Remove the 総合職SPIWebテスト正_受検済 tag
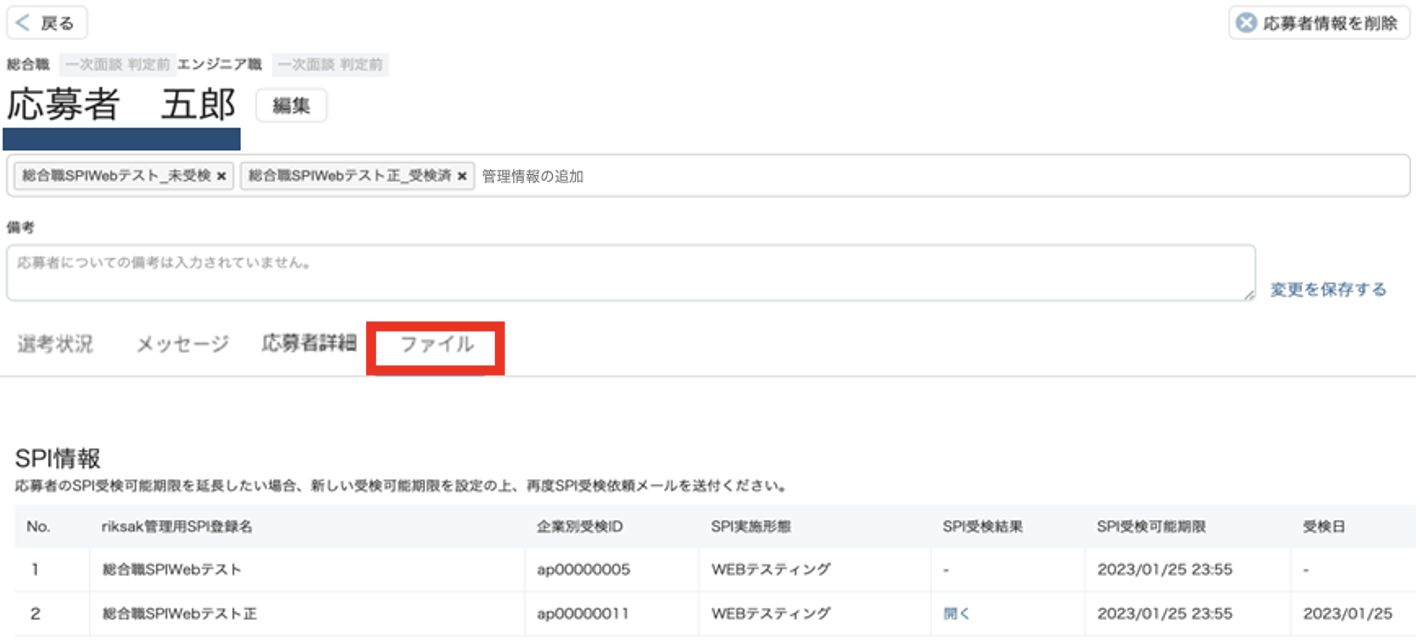Screen dimensions: 1420x640 pyautogui.click(x=462, y=176)
